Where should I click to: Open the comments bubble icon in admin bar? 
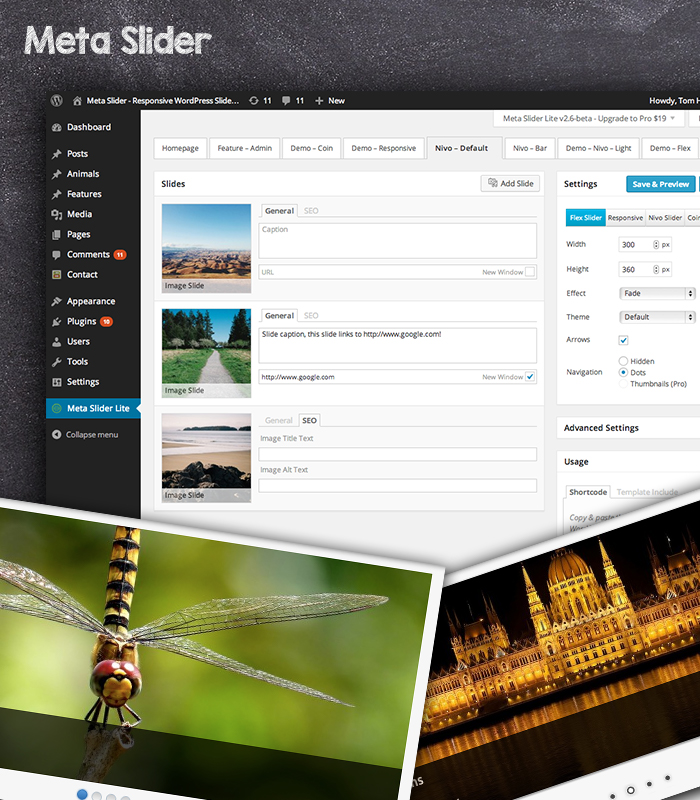pyautogui.click(x=286, y=101)
